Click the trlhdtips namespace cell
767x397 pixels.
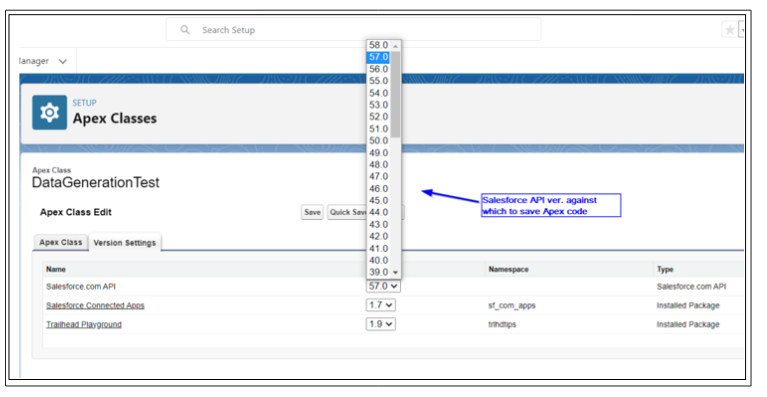(502, 325)
